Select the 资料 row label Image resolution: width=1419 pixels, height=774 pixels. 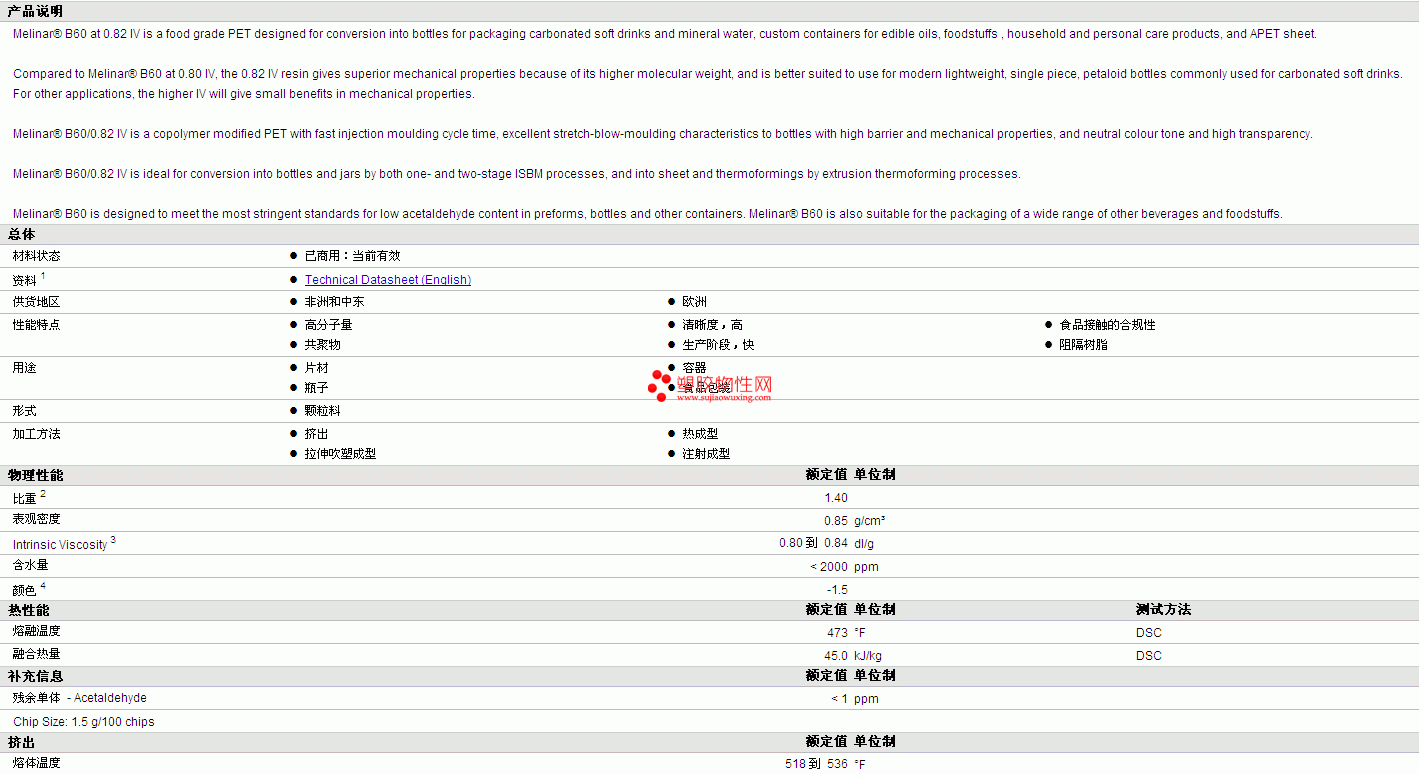[x=25, y=280]
